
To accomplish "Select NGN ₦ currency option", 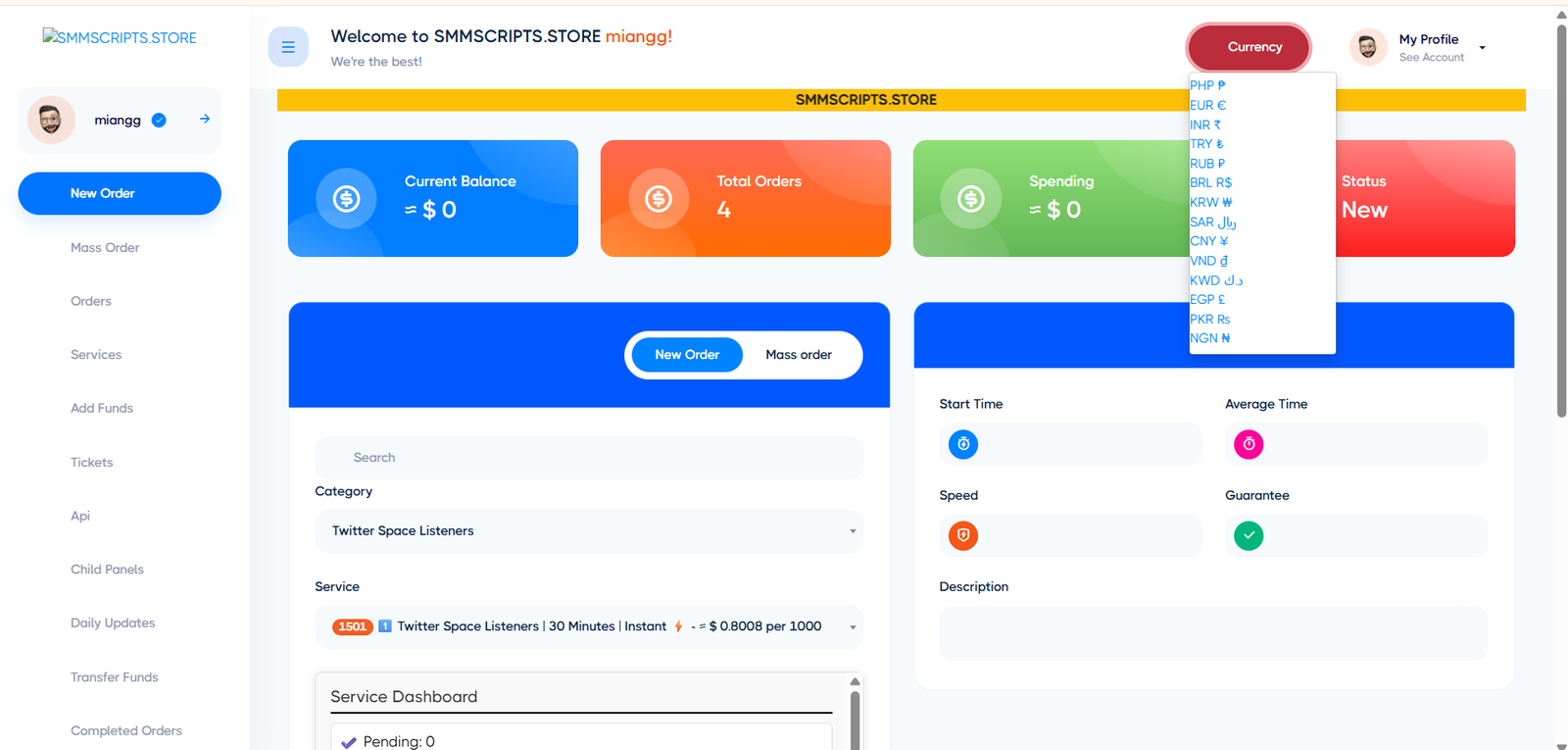I will pyautogui.click(x=1210, y=338).
